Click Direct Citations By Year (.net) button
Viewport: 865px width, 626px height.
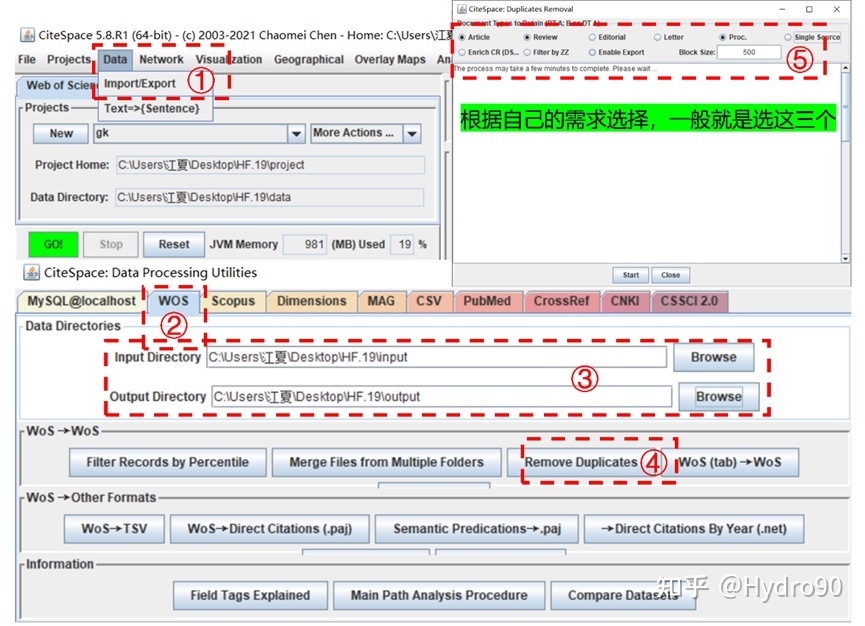click(x=694, y=529)
